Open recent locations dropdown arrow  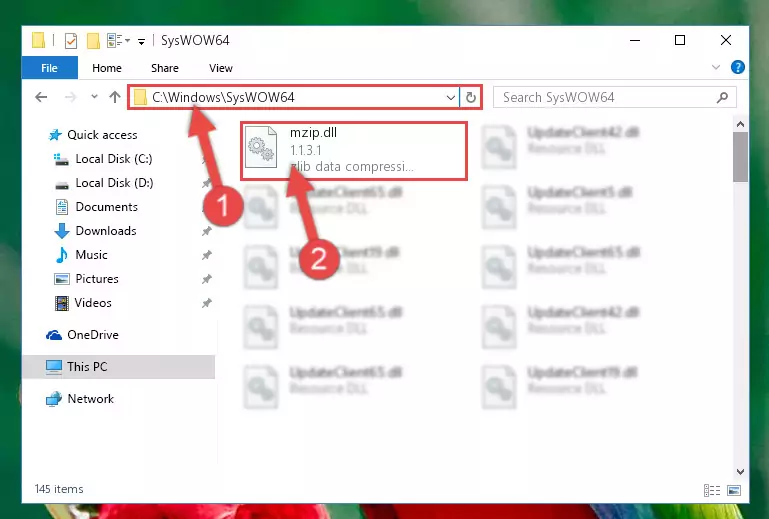94,97
